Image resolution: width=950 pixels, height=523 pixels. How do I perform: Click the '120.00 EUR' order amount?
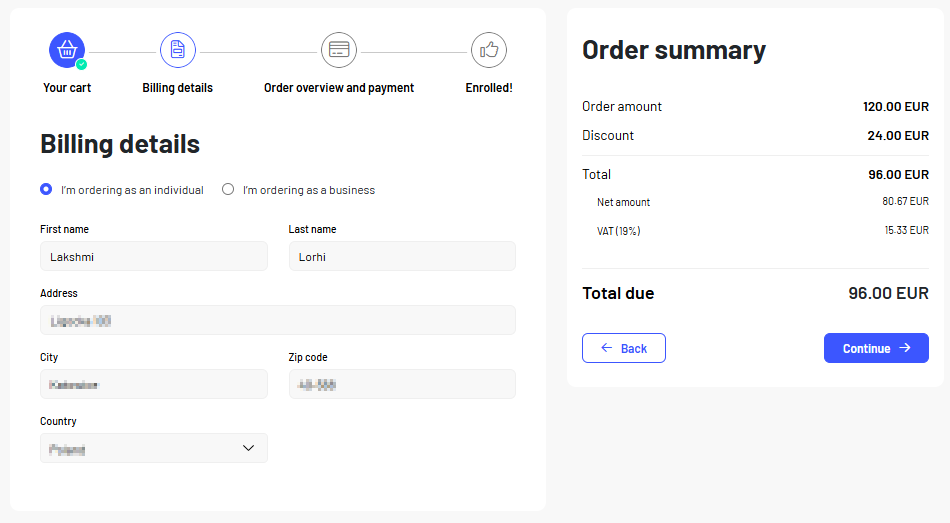point(895,107)
